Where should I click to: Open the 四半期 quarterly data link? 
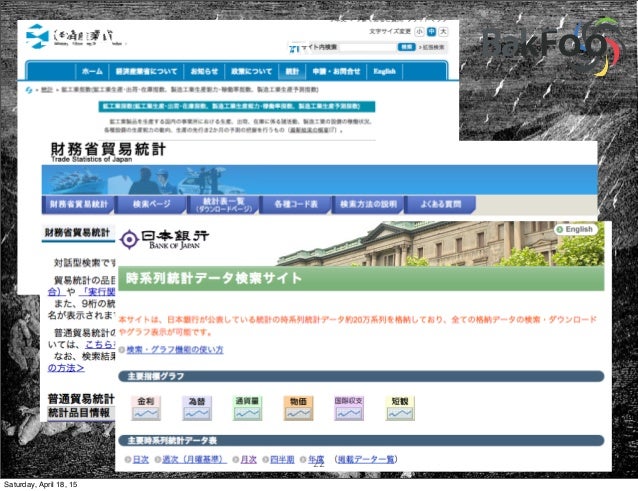pyautogui.click(x=282, y=459)
